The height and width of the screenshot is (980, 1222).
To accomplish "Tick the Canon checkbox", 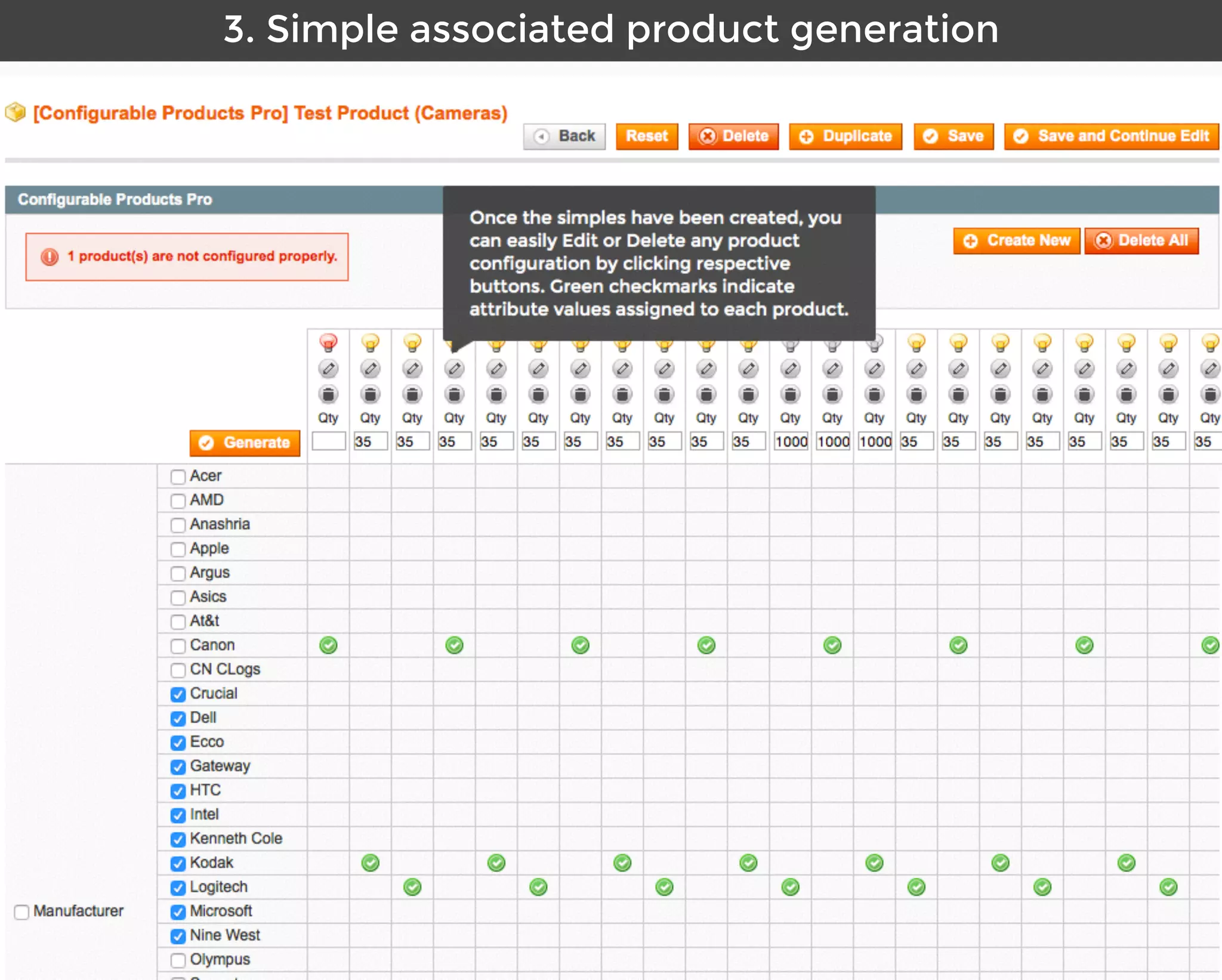I will click(178, 646).
